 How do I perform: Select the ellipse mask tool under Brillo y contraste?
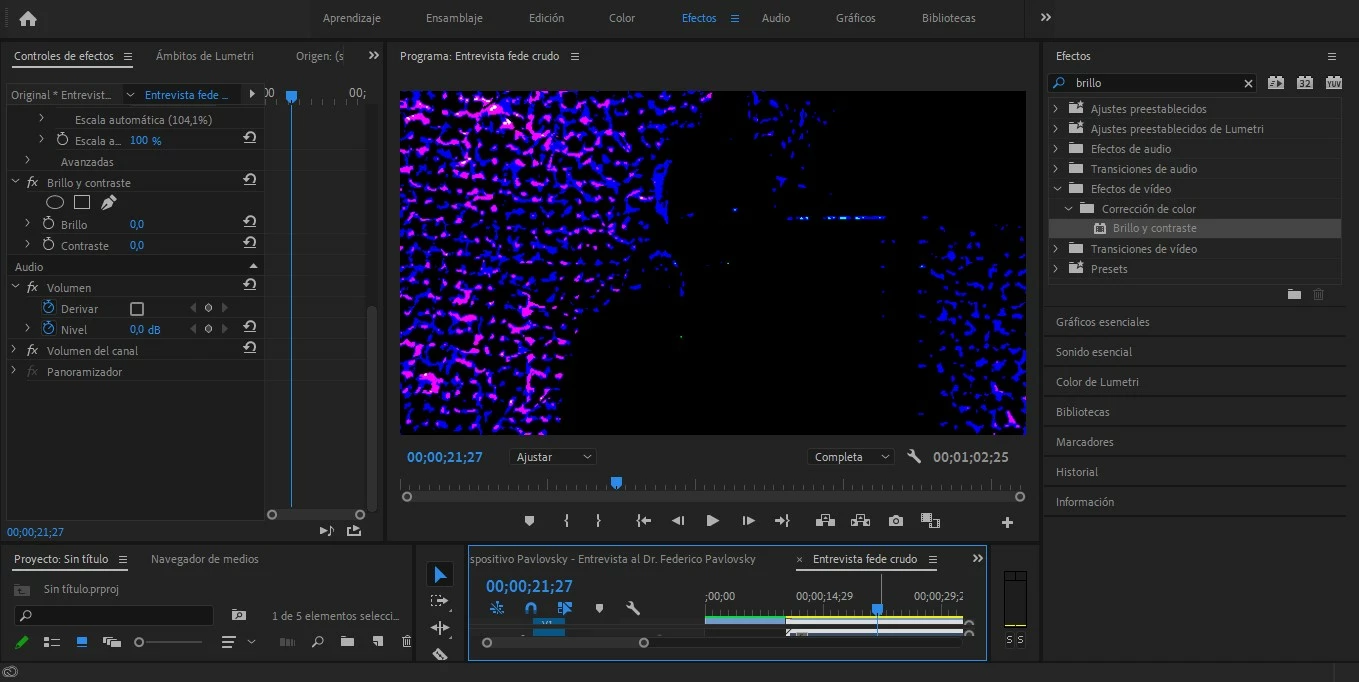coord(55,203)
